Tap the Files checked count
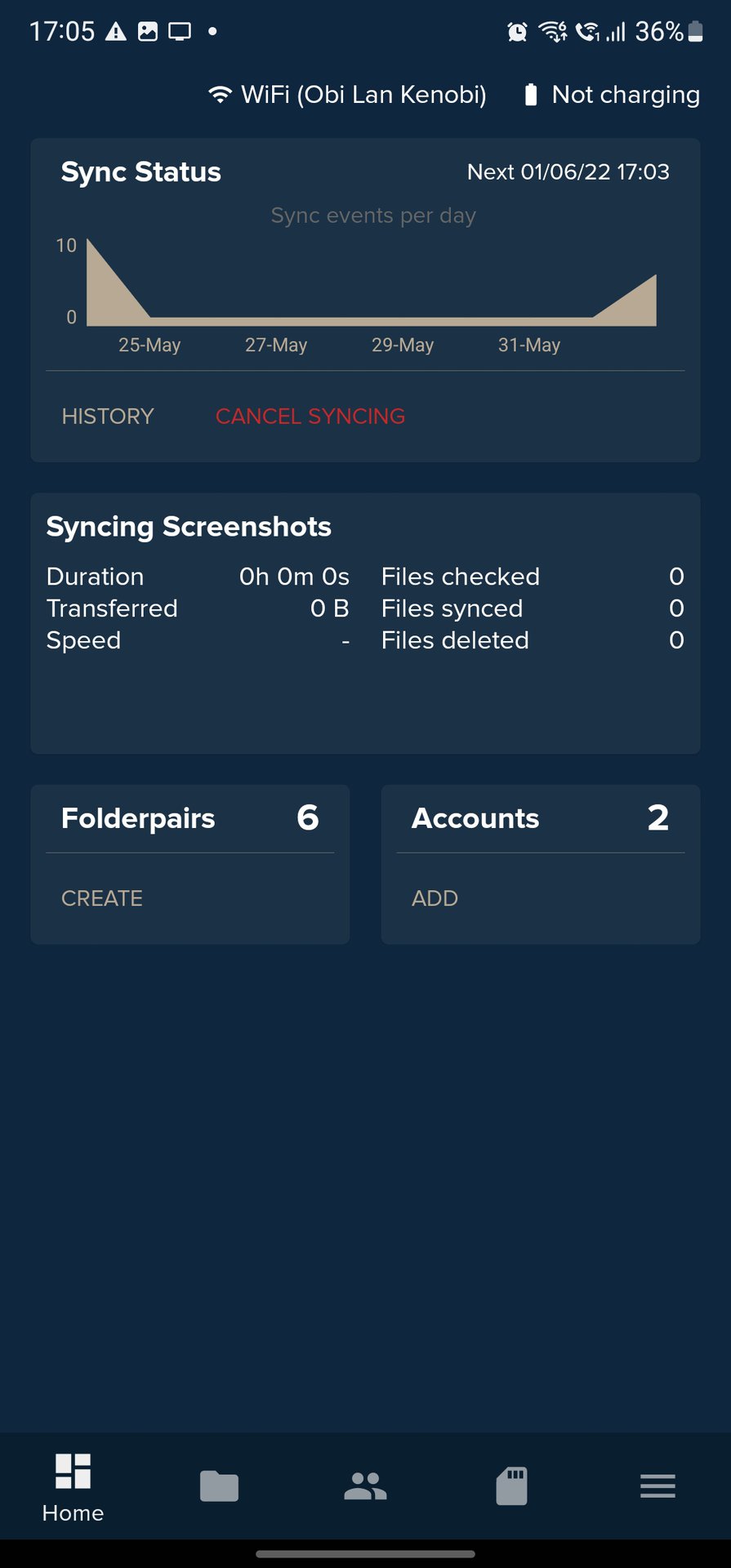Image resolution: width=731 pixels, height=1568 pixels. click(x=676, y=577)
